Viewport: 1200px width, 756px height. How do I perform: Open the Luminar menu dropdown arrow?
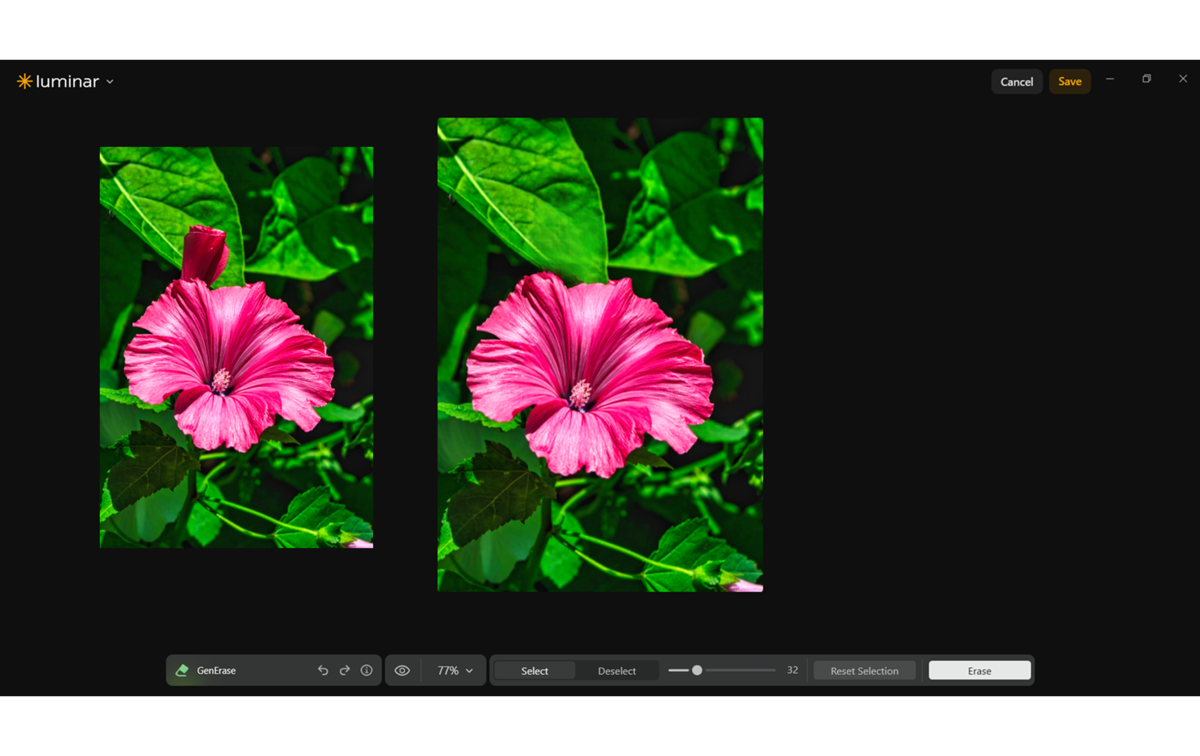tap(110, 82)
